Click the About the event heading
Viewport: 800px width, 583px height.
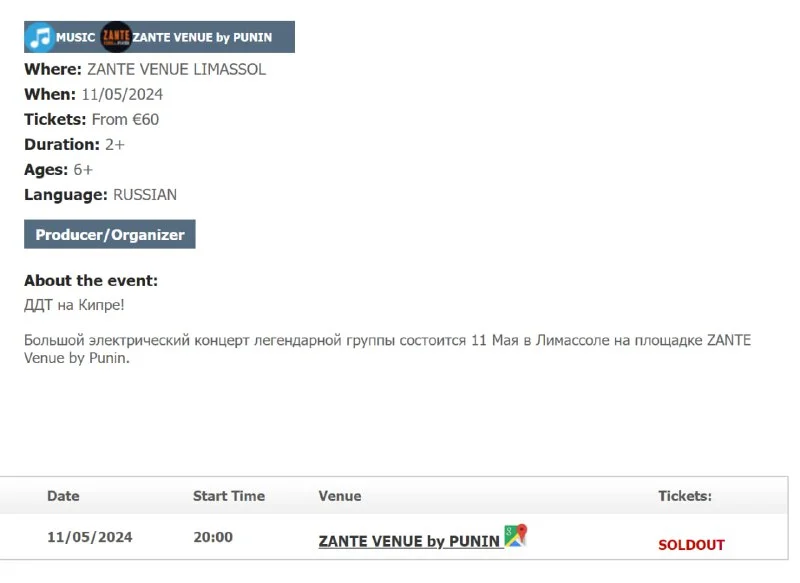(91, 281)
